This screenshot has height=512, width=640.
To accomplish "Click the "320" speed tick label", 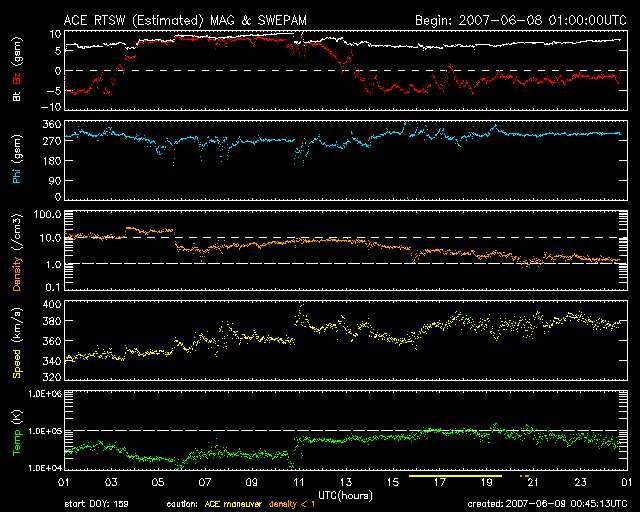I will point(52,377).
